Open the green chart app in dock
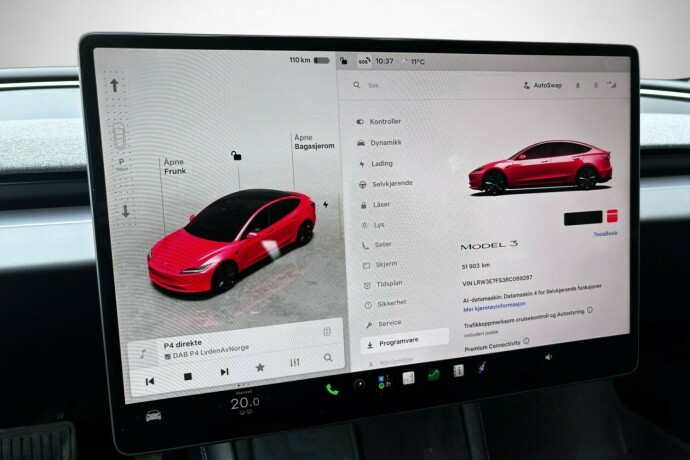The width and height of the screenshot is (690, 460). pos(434,375)
